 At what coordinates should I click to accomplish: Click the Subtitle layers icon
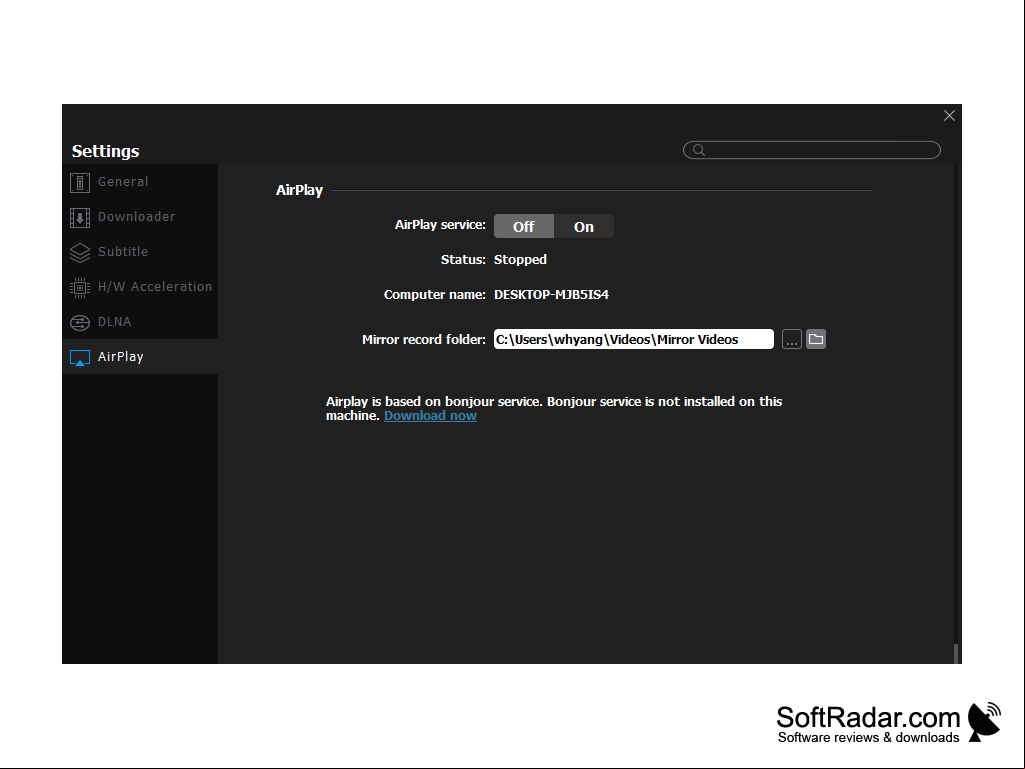(80, 252)
